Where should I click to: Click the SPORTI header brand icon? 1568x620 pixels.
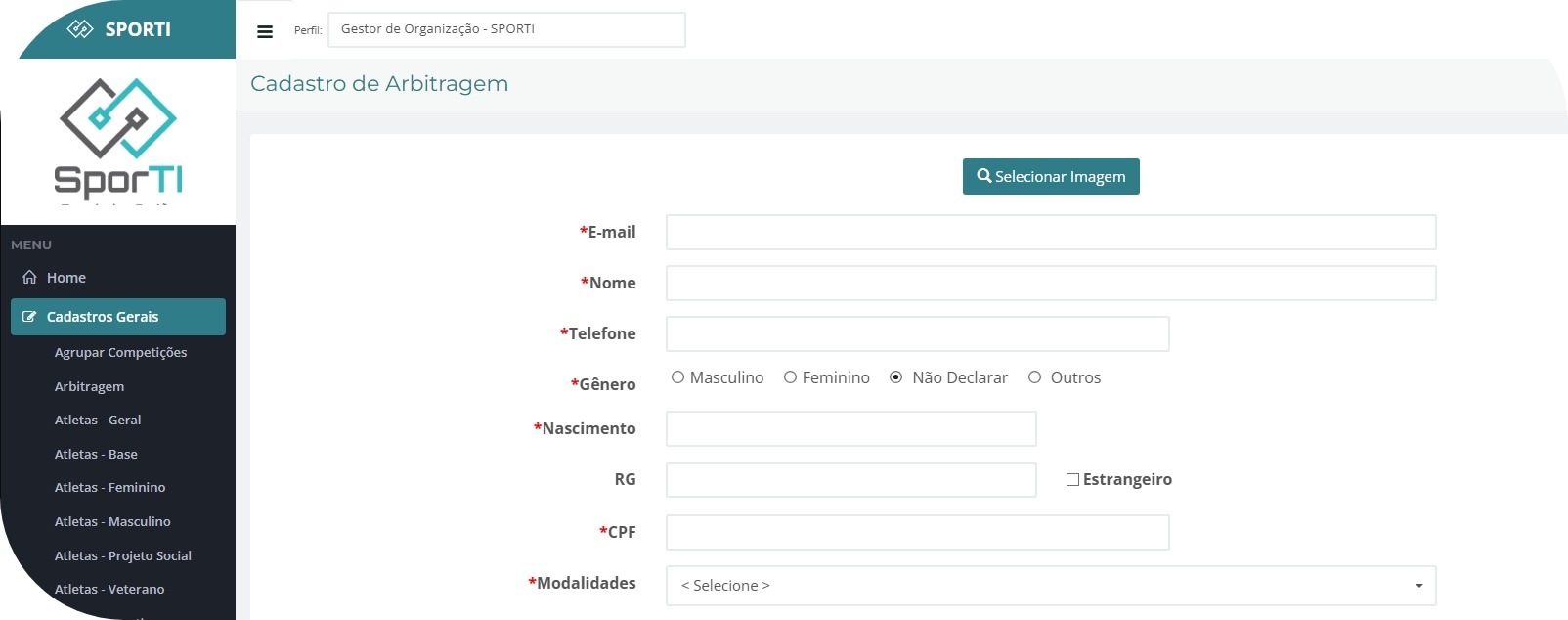[x=79, y=29]
